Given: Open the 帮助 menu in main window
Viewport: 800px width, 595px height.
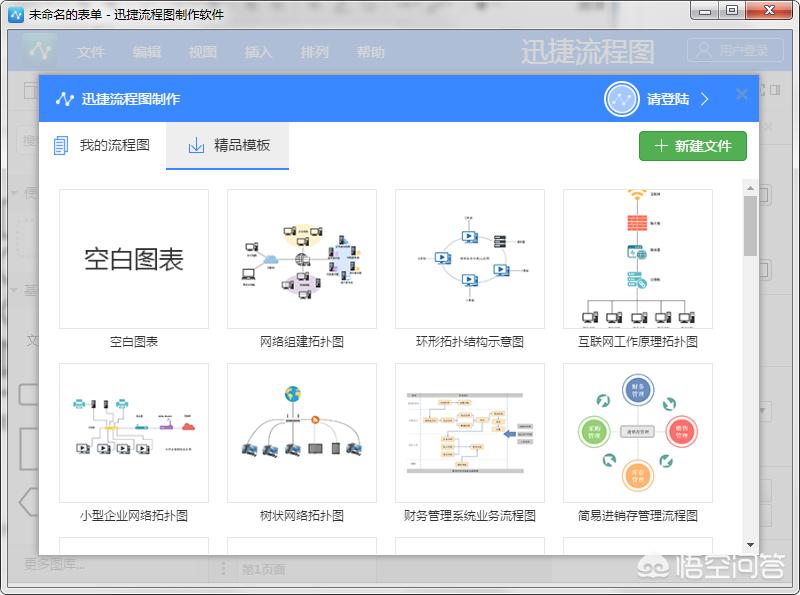Looking at the screenshot, I should pos(370,52).
